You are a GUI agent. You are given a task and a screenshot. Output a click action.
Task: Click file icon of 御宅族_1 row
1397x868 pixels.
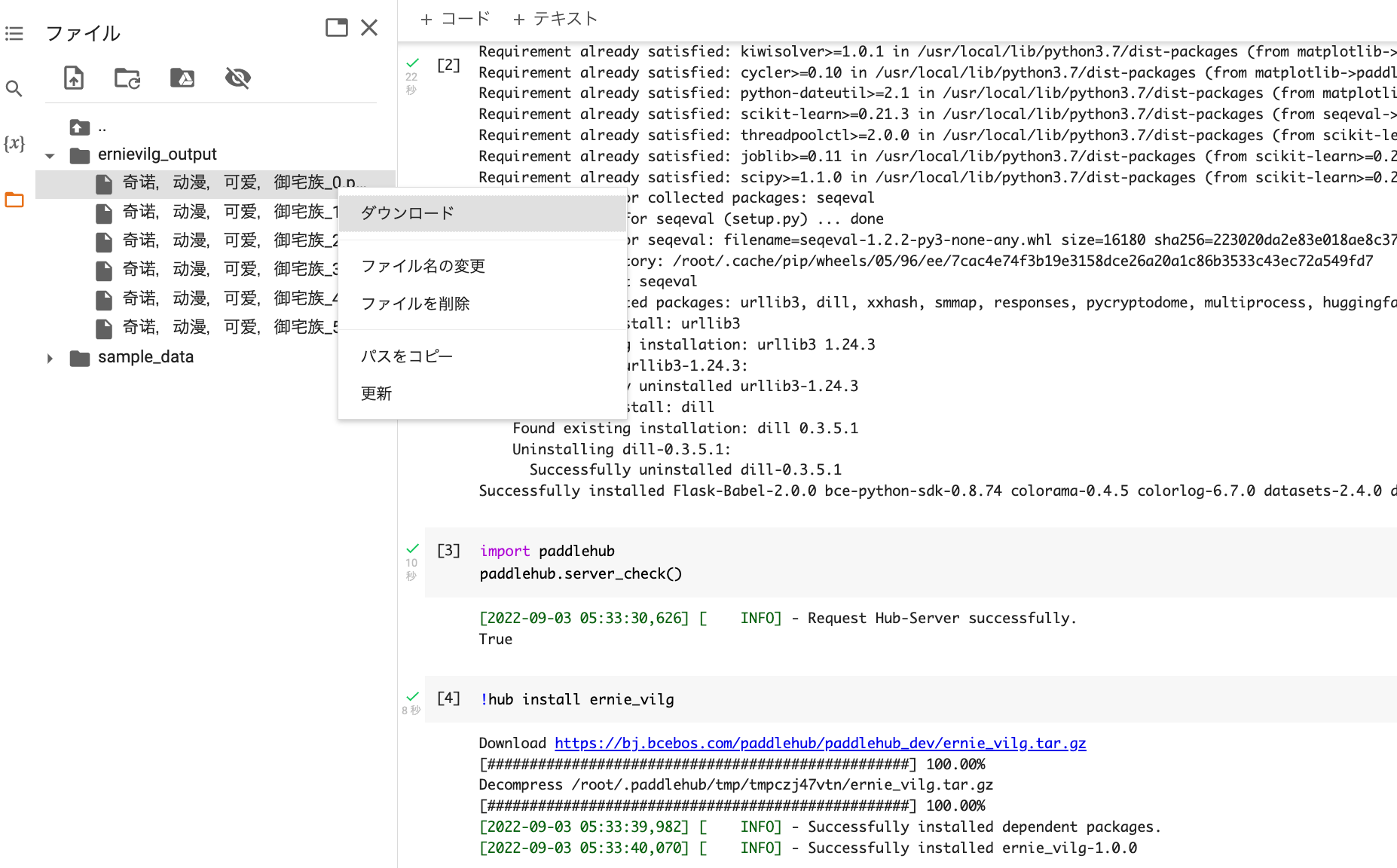pos(104,213)
